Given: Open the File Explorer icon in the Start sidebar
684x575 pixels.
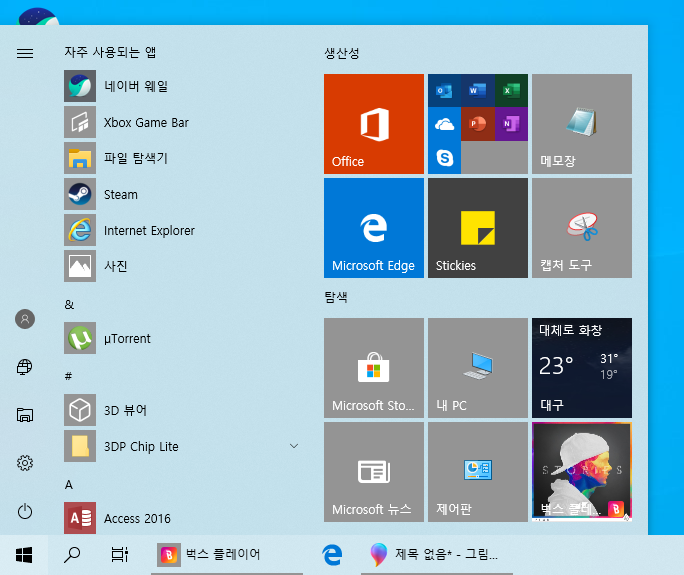Looking at the screenshot, I should [x=25, y=415].
